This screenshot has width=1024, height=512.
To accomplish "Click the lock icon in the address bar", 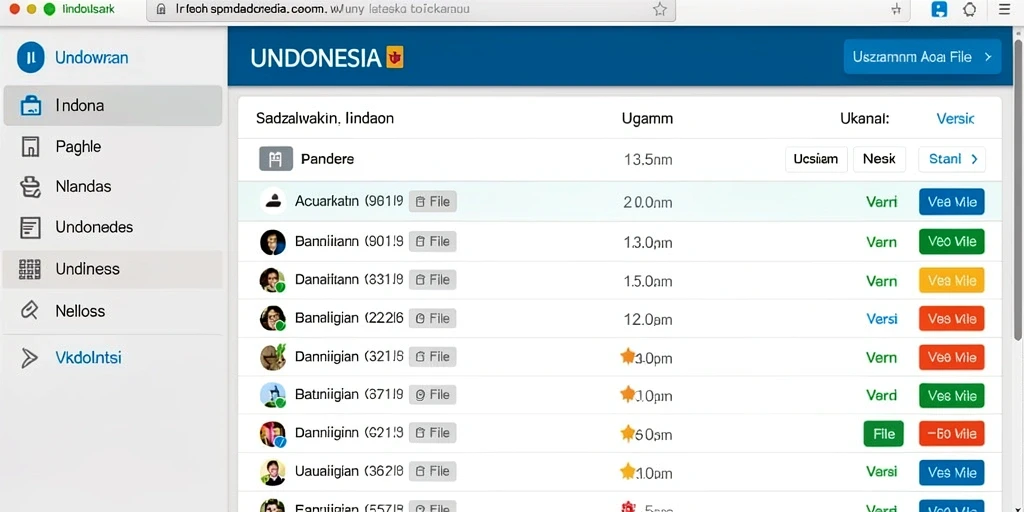I will tap(161, 9).
